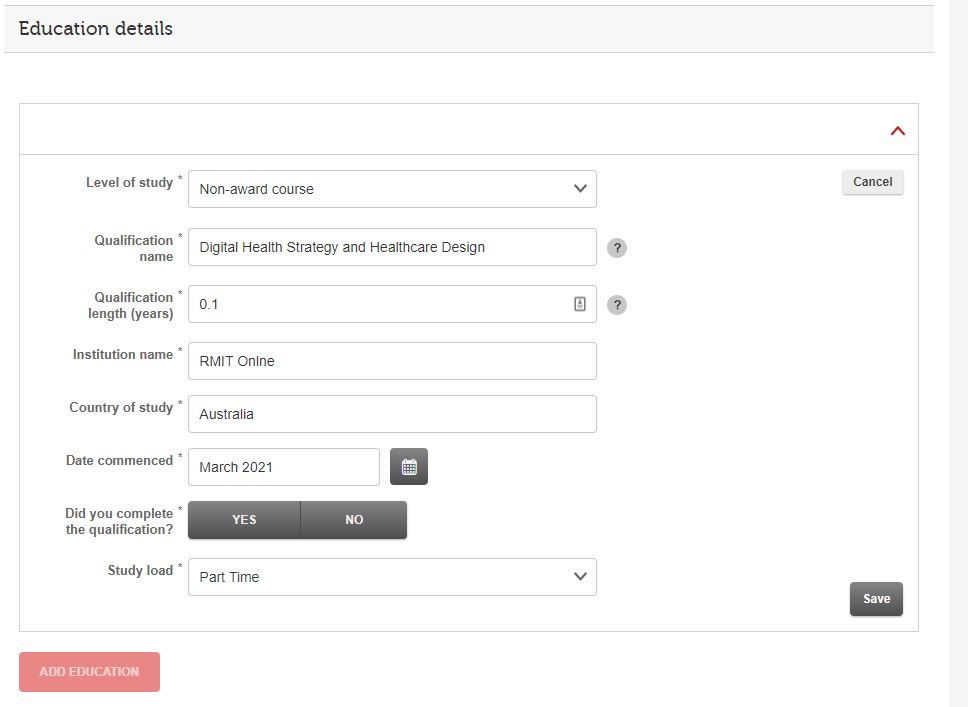The image size is (968, 707).
Task: Click the Institution name input field
Action: pyautogui.click(x=392, y=360)
